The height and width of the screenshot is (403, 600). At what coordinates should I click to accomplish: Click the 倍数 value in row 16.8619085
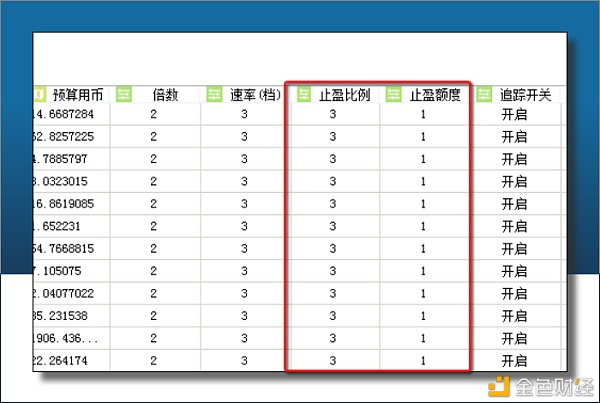(153, 204)
